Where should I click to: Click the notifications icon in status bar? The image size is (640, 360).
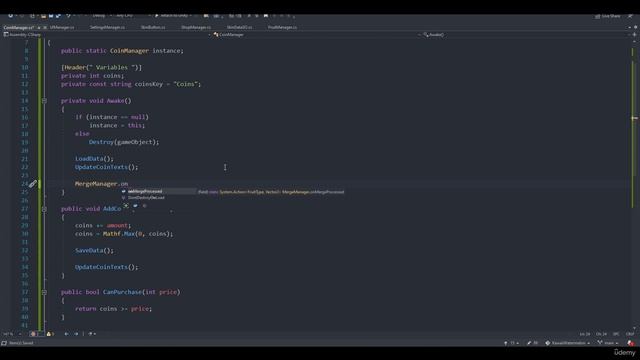631,343
